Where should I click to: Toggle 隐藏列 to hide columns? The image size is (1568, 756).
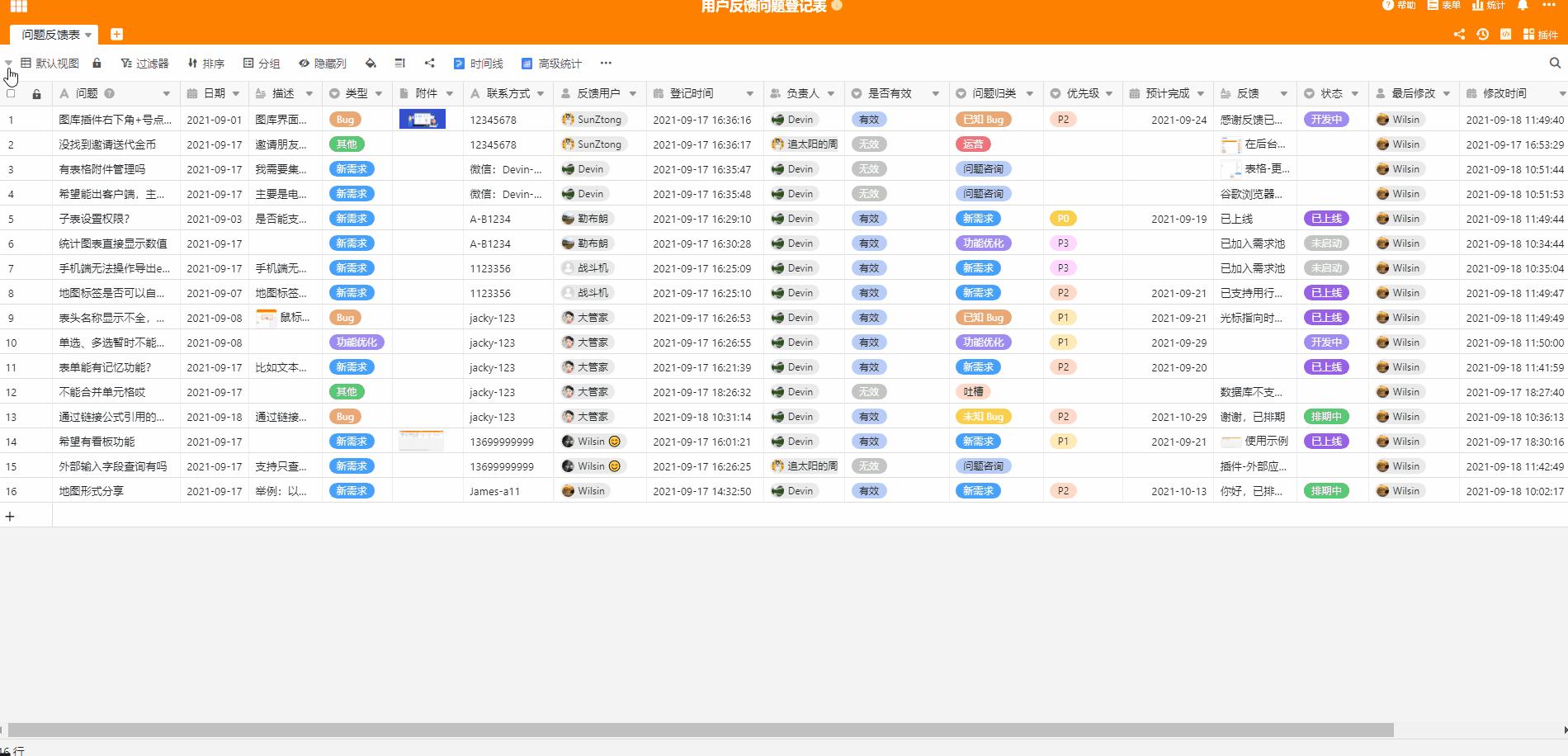[x=322, y=63]
